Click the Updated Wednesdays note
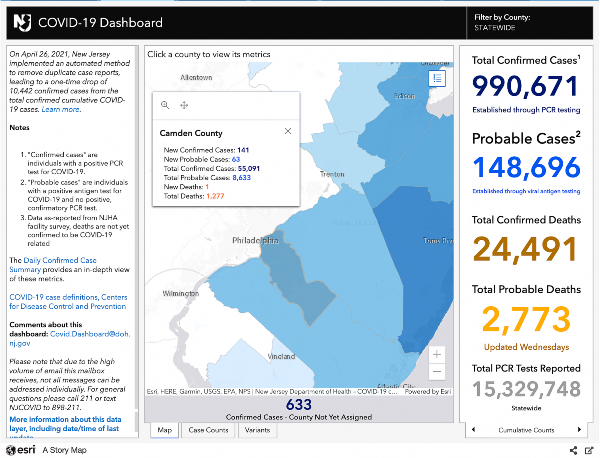 click(x=527, y=347)
